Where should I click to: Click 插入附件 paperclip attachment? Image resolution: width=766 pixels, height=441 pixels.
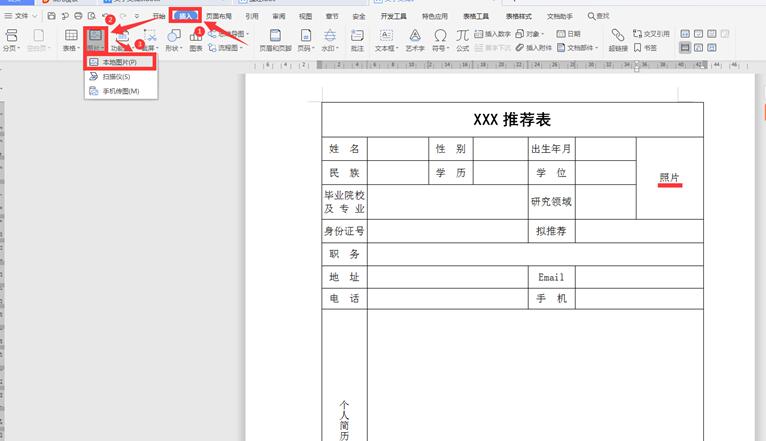point(533,47)
